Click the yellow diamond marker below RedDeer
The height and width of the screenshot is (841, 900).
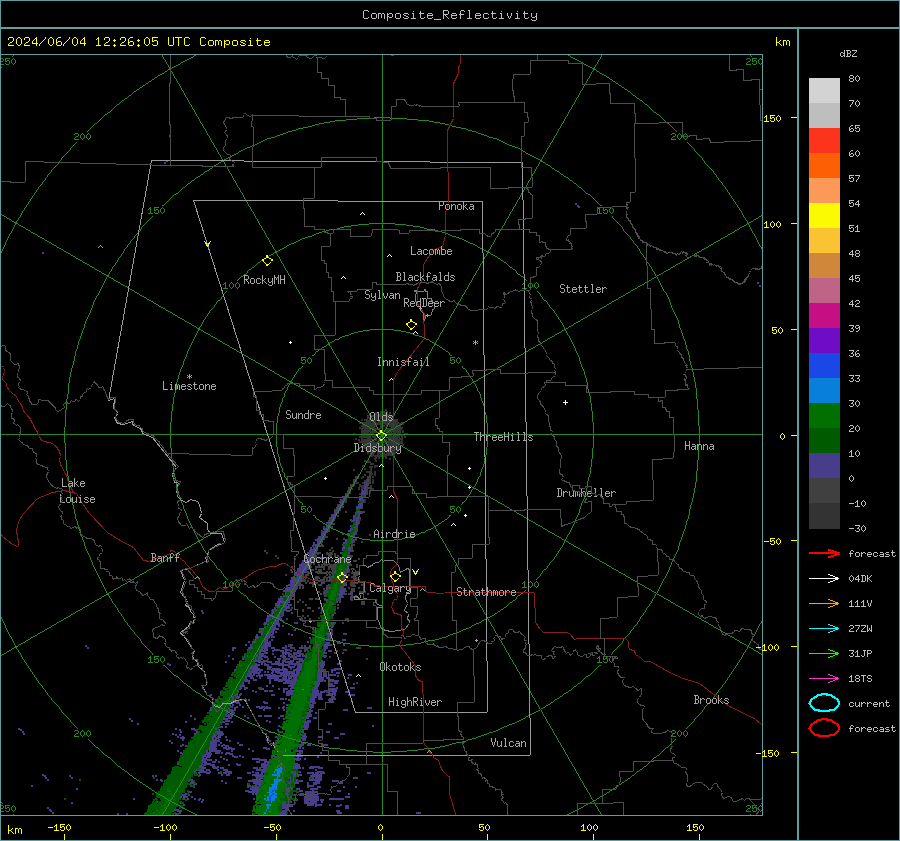click(412, 325)
